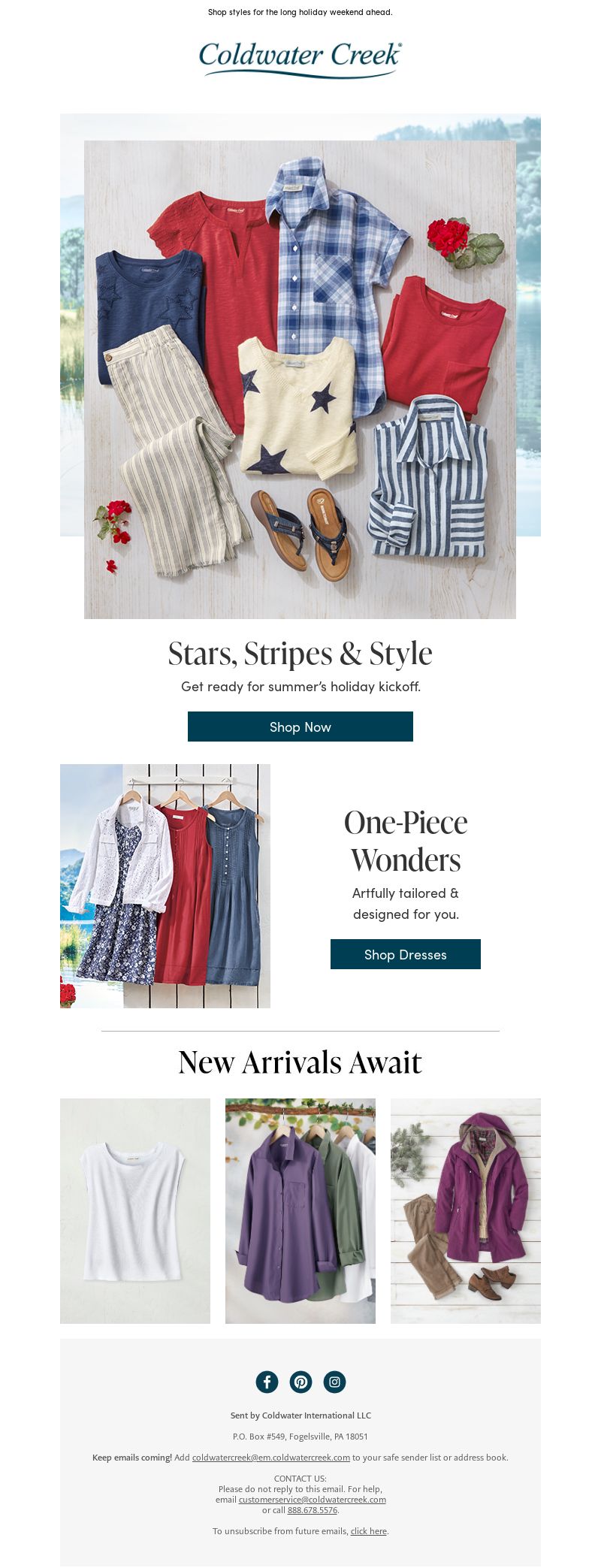Open the coldwatercreek@em.coldwatercreek.com address link
Screen dimensions: 601x1568
(x=271, y=1457)
